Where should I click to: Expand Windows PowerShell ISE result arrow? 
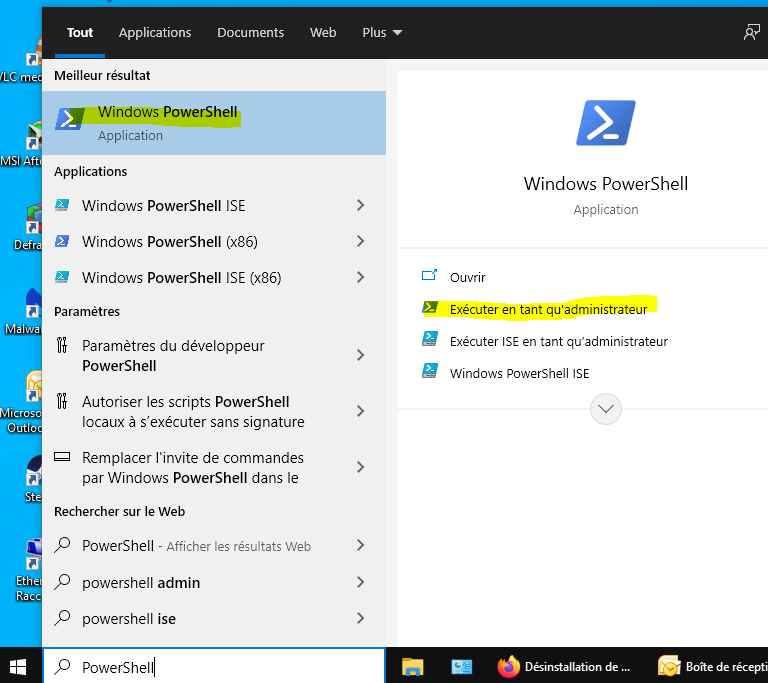(x=360, y=205)
